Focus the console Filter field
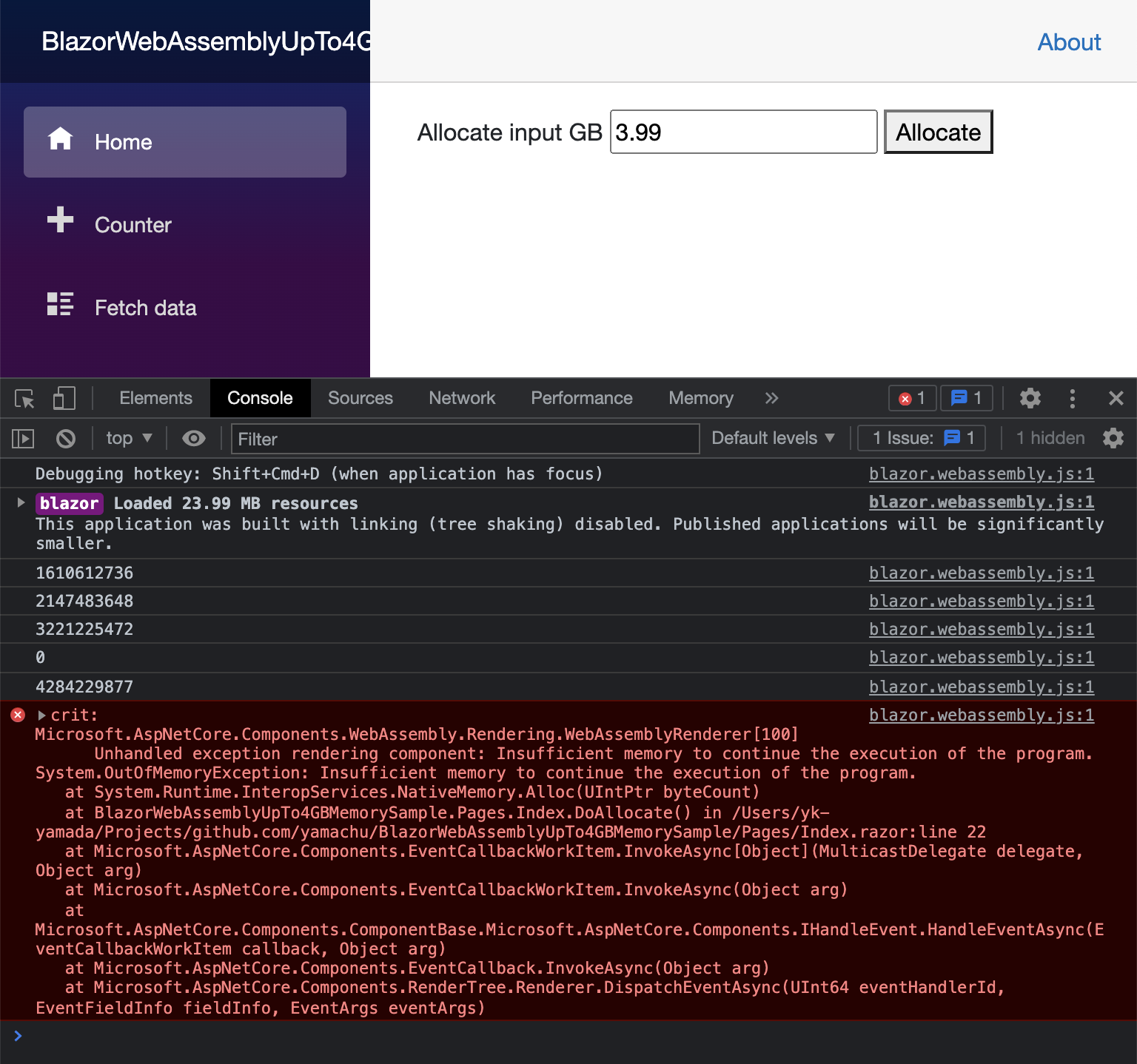Viewport: 1137px width, 1064px height. point(465,439)
